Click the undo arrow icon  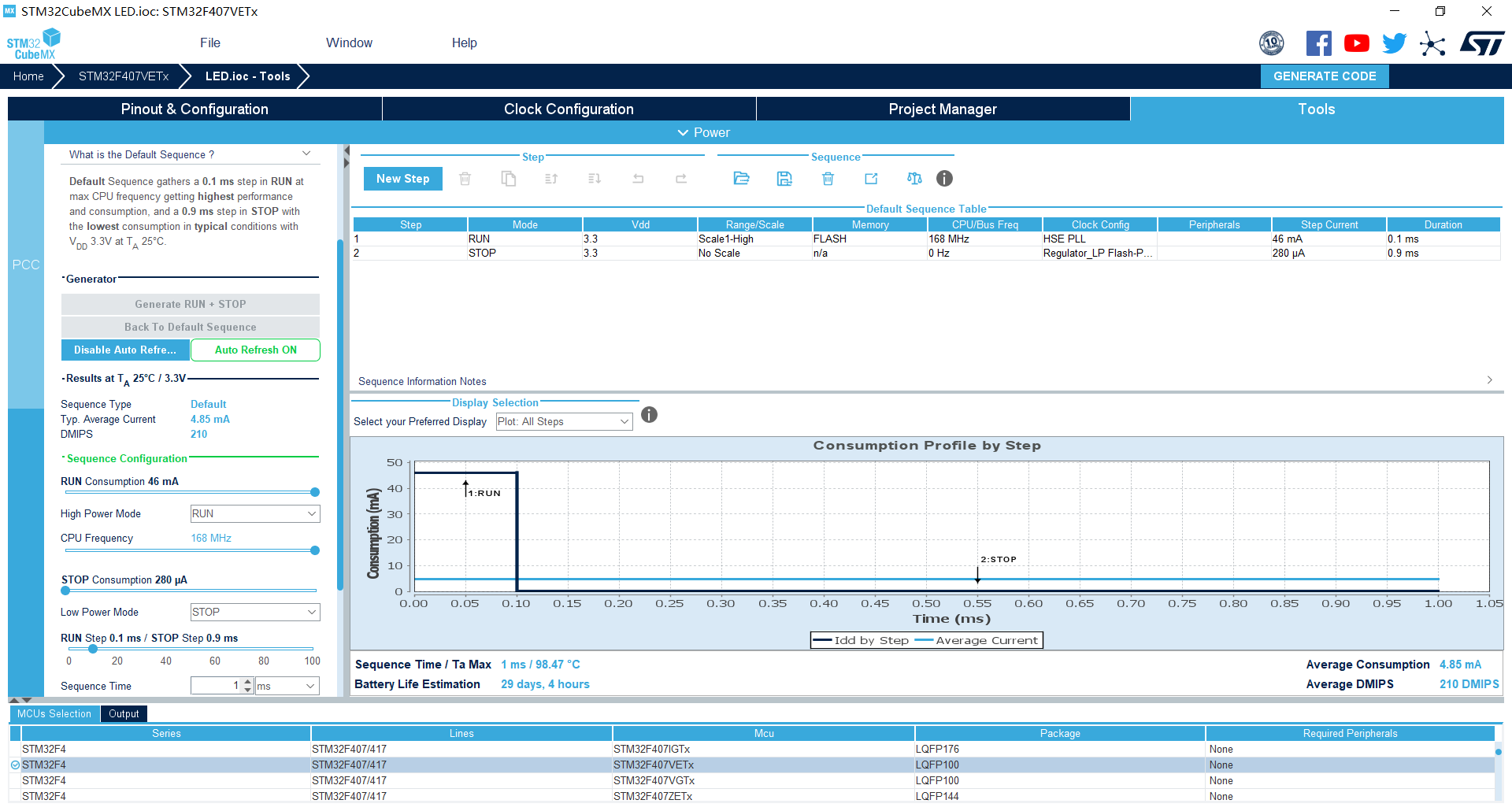click(638, 179)
